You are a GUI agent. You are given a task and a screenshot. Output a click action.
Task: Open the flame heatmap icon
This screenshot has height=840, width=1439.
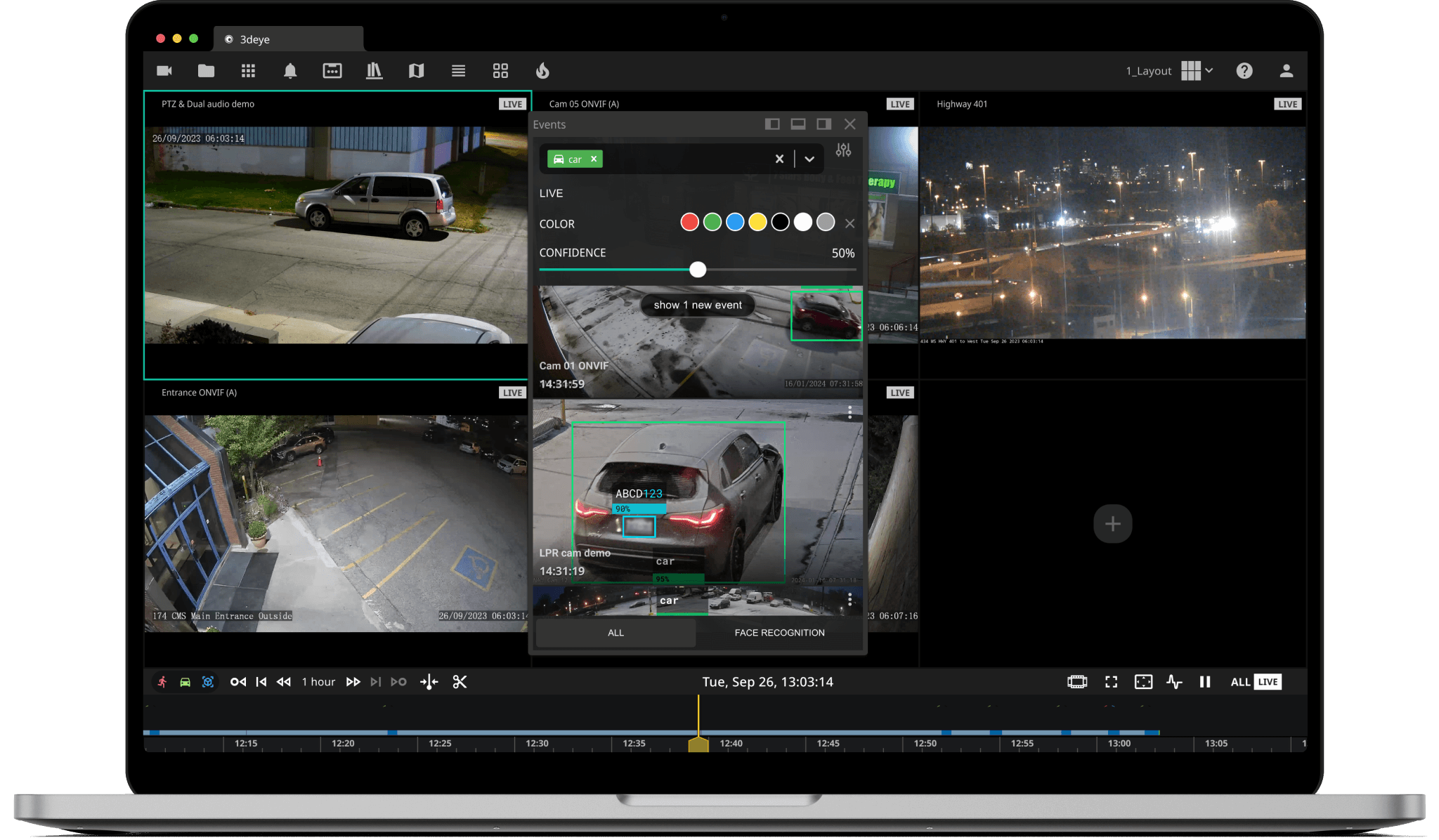542,70
